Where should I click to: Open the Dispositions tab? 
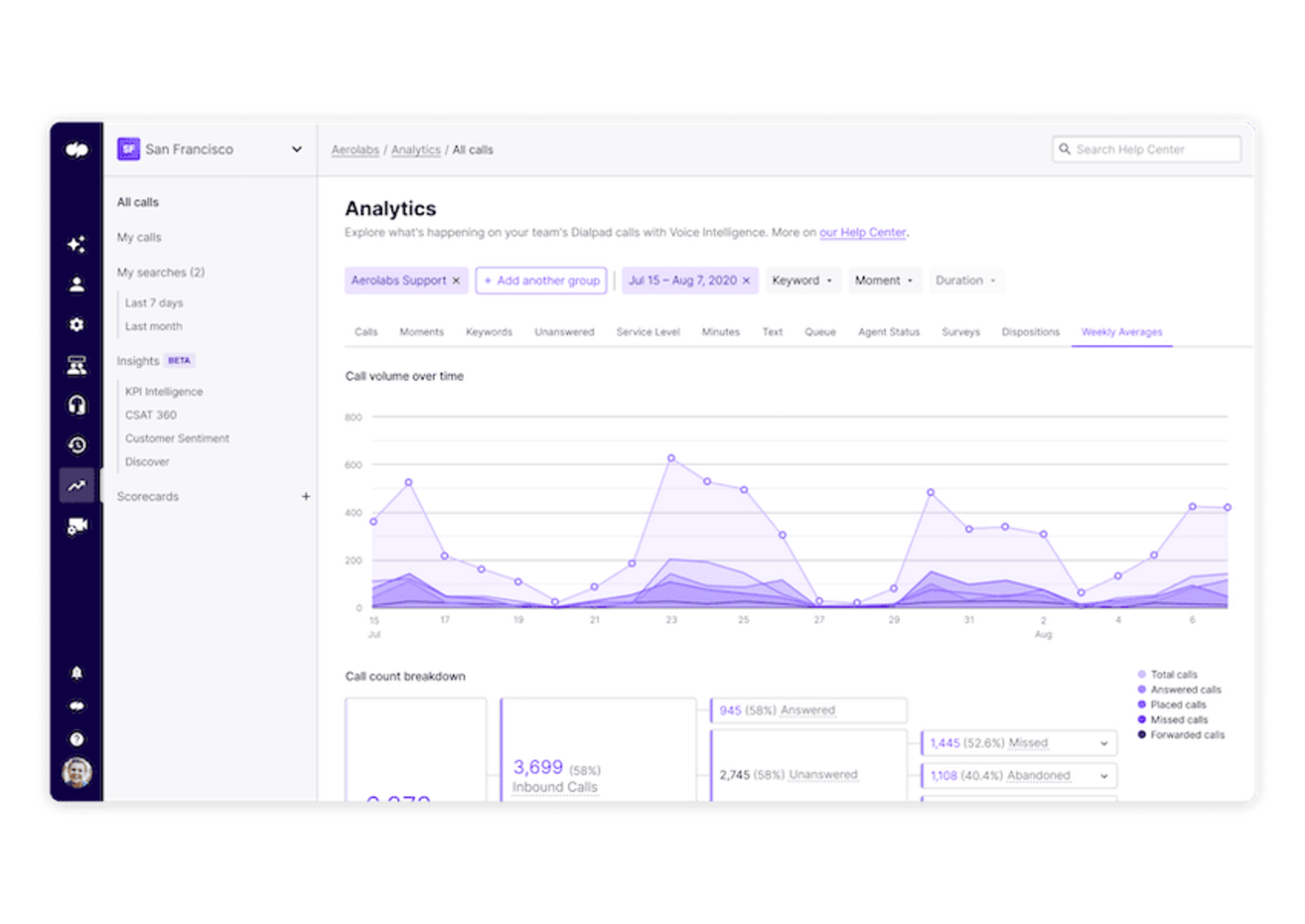pyautogui.click(x=1030, y=332)
